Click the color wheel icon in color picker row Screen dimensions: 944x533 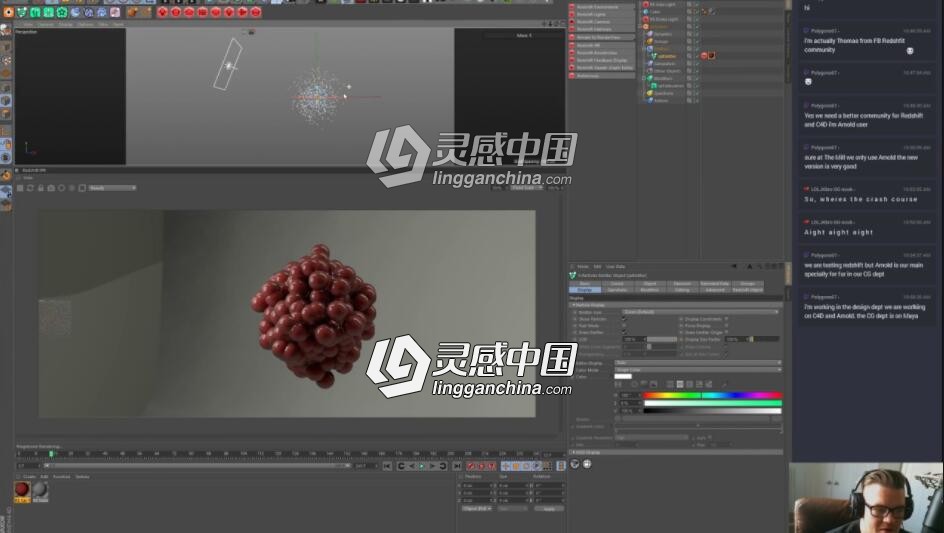click(634, 384)
